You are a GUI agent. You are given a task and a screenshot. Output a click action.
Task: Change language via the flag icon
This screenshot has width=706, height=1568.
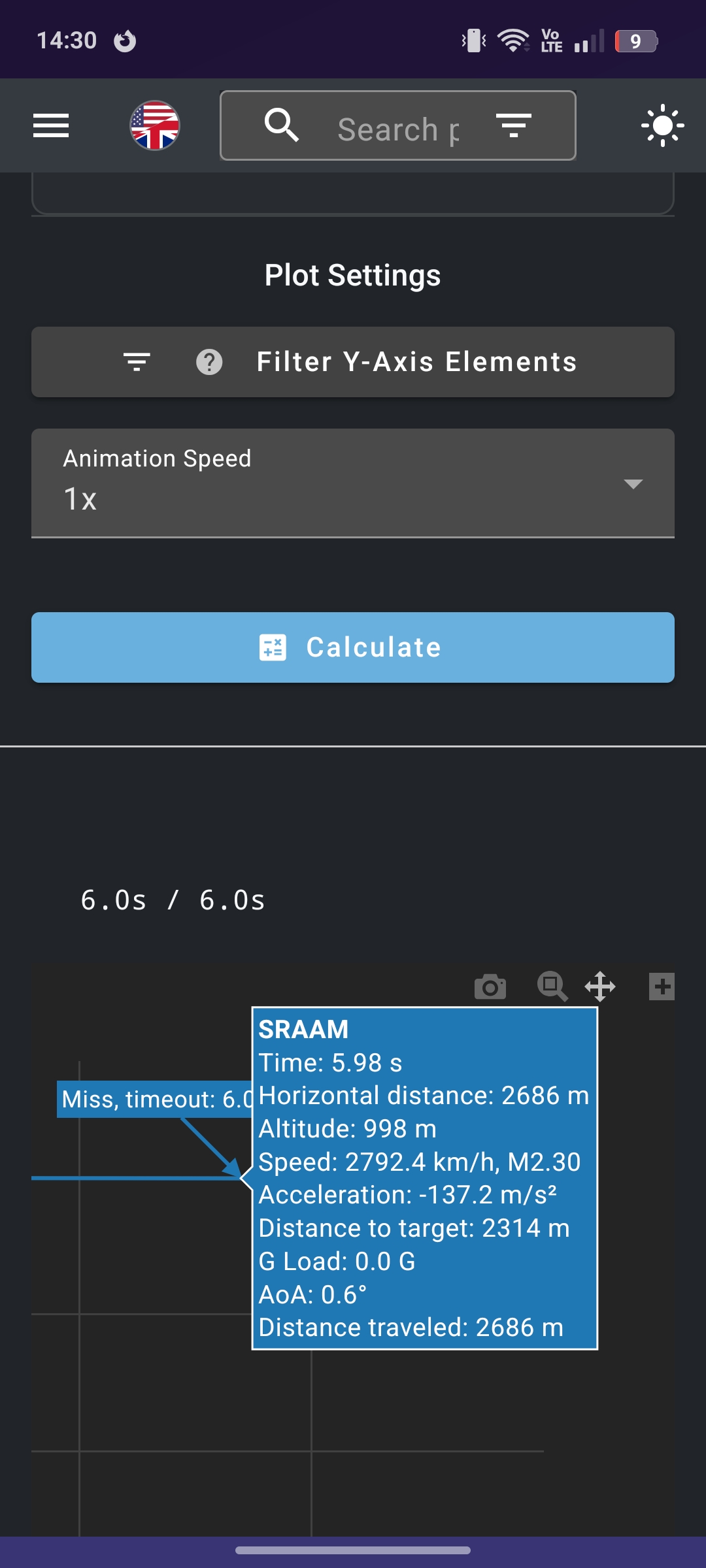pos(155,125)
